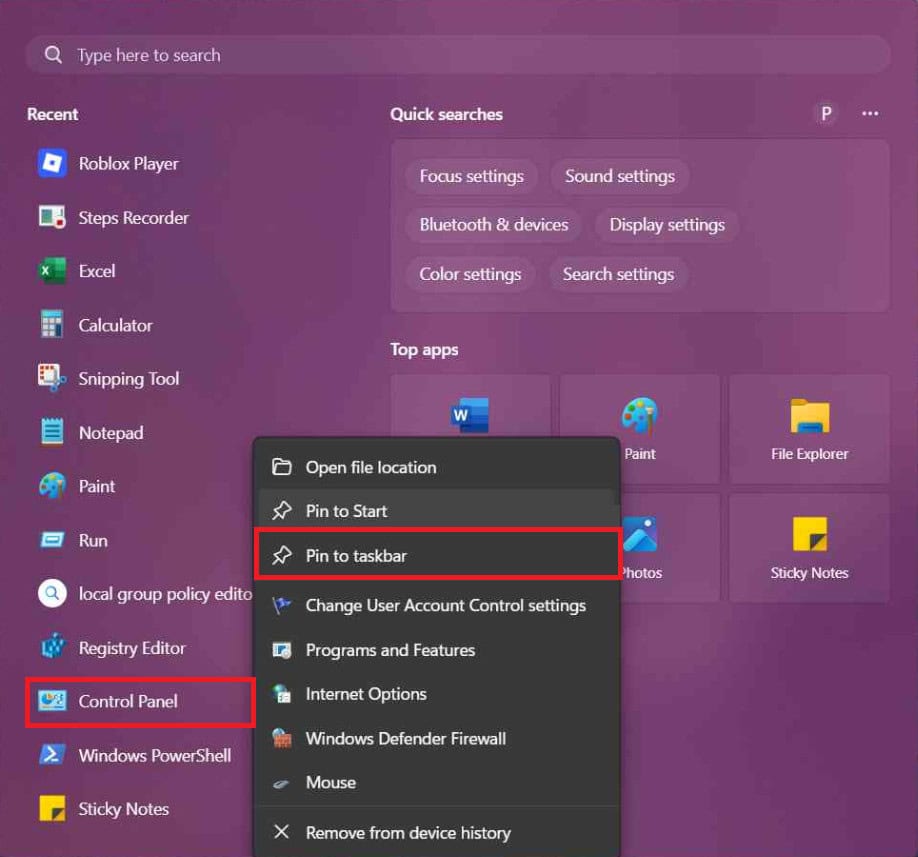918x857 pixels.
Task: Click the Registry Editor label
Action: (132, 647)
